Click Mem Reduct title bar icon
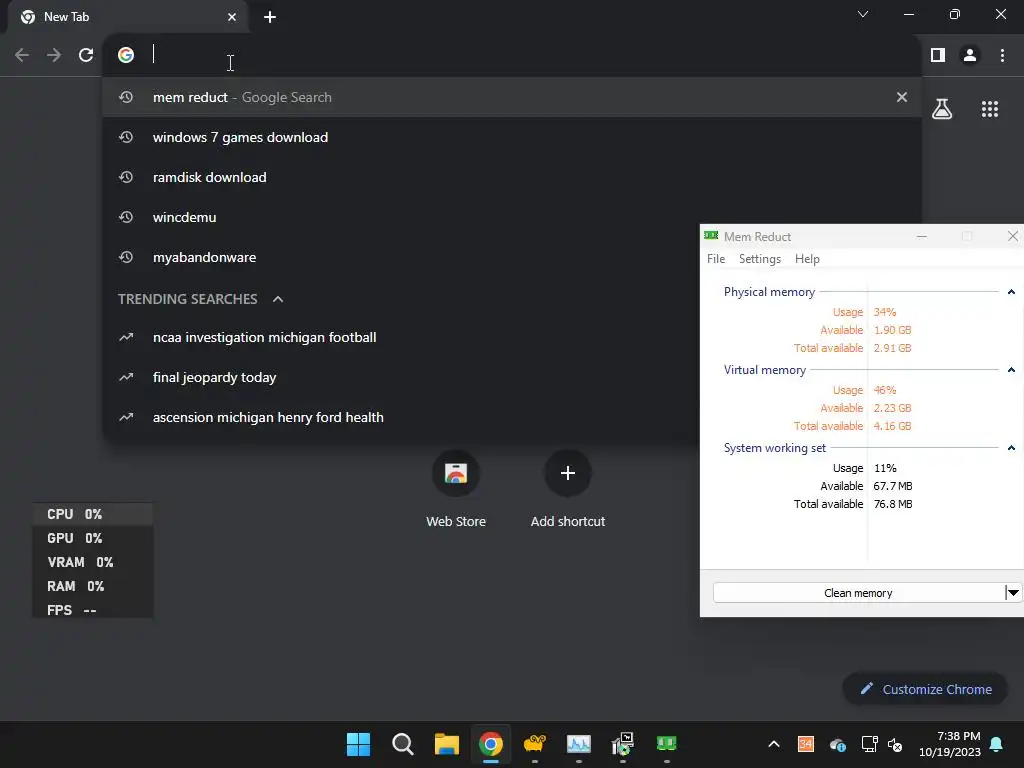This screenshot has height=768, width=1024. point(711,236)
